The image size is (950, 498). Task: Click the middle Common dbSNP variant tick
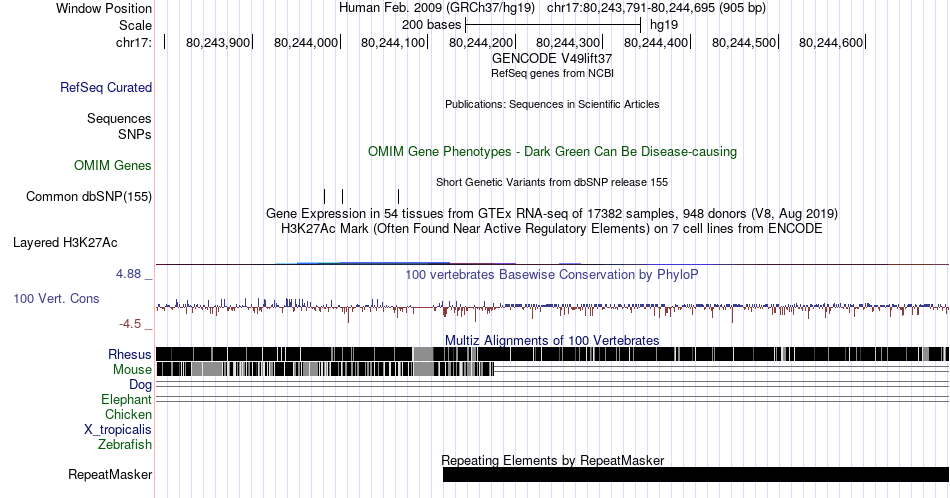pos(342,196)
